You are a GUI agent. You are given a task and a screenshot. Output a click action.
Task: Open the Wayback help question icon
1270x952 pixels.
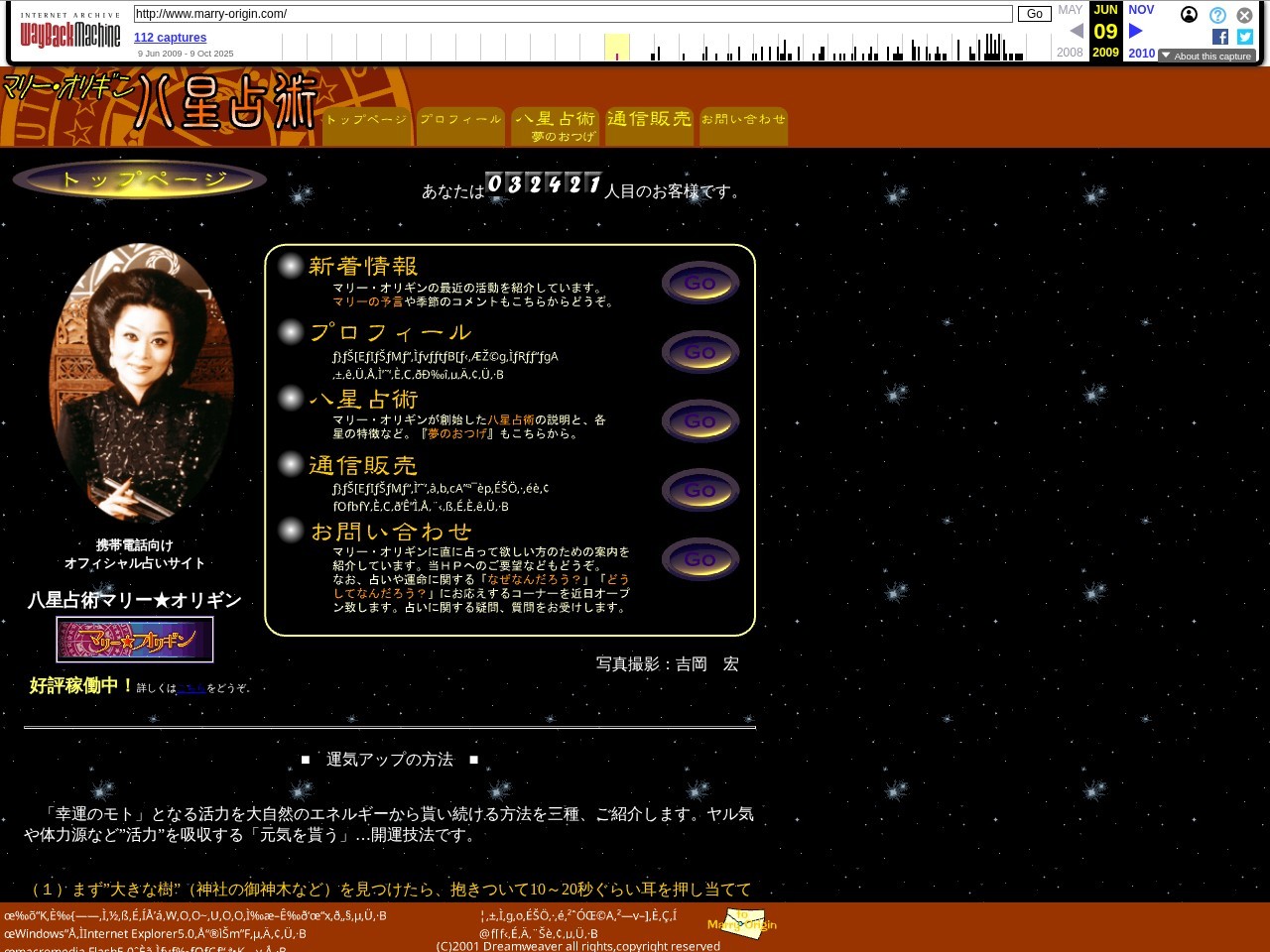(1217, 15)
